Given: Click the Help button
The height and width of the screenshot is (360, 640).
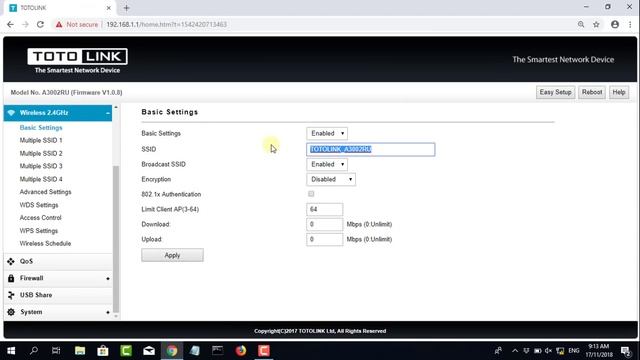Looking at the screenshot, I should click(619, 92).
